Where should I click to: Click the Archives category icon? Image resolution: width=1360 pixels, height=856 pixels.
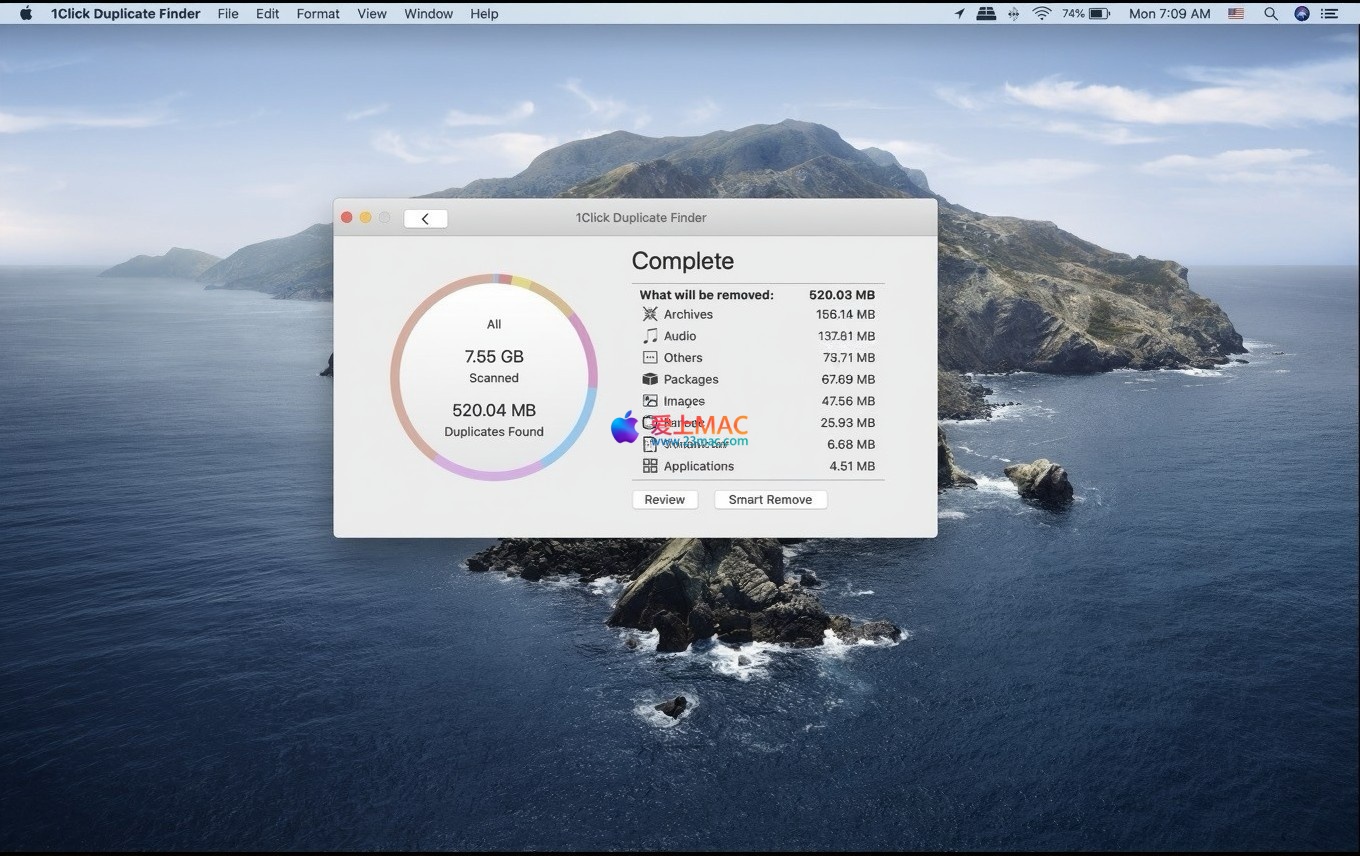click(650, 314)
